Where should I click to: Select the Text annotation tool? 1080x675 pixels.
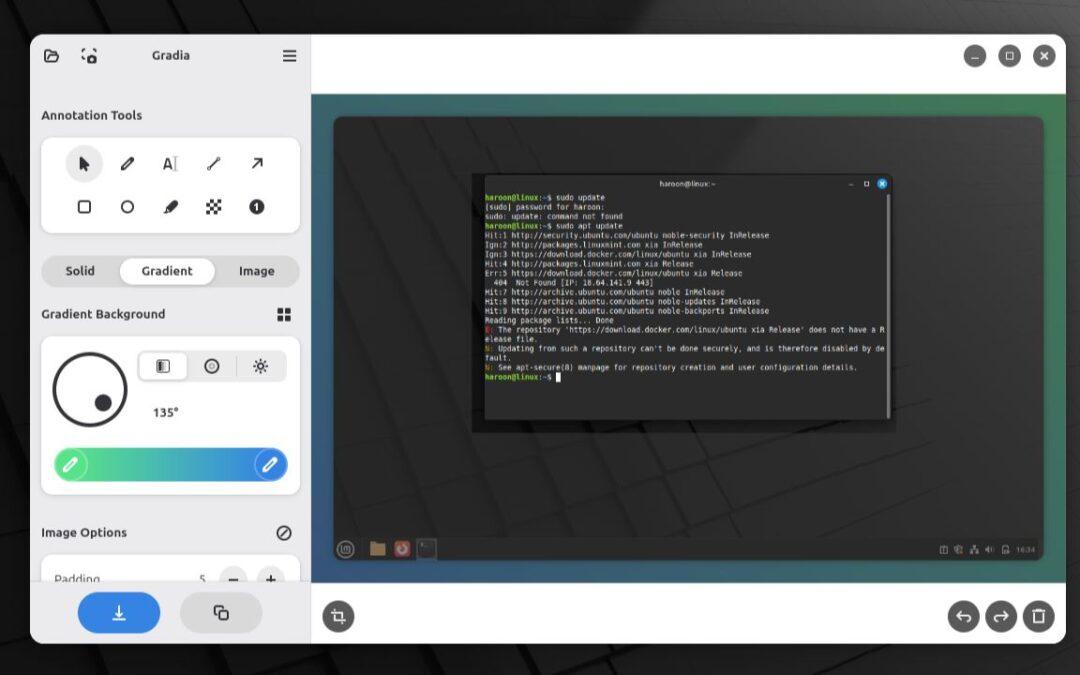click(x=170, y=163)
